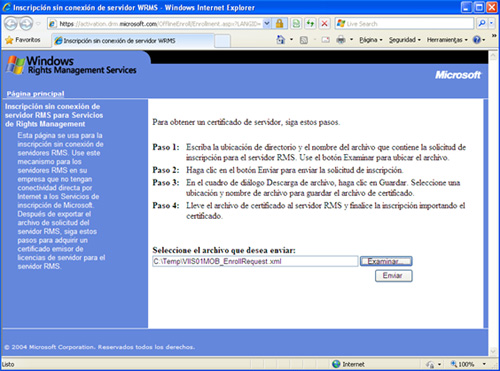Viewport: 500px width, 371px height.
Task: Open the Seguridad menu
Action: tap(405, 40)
